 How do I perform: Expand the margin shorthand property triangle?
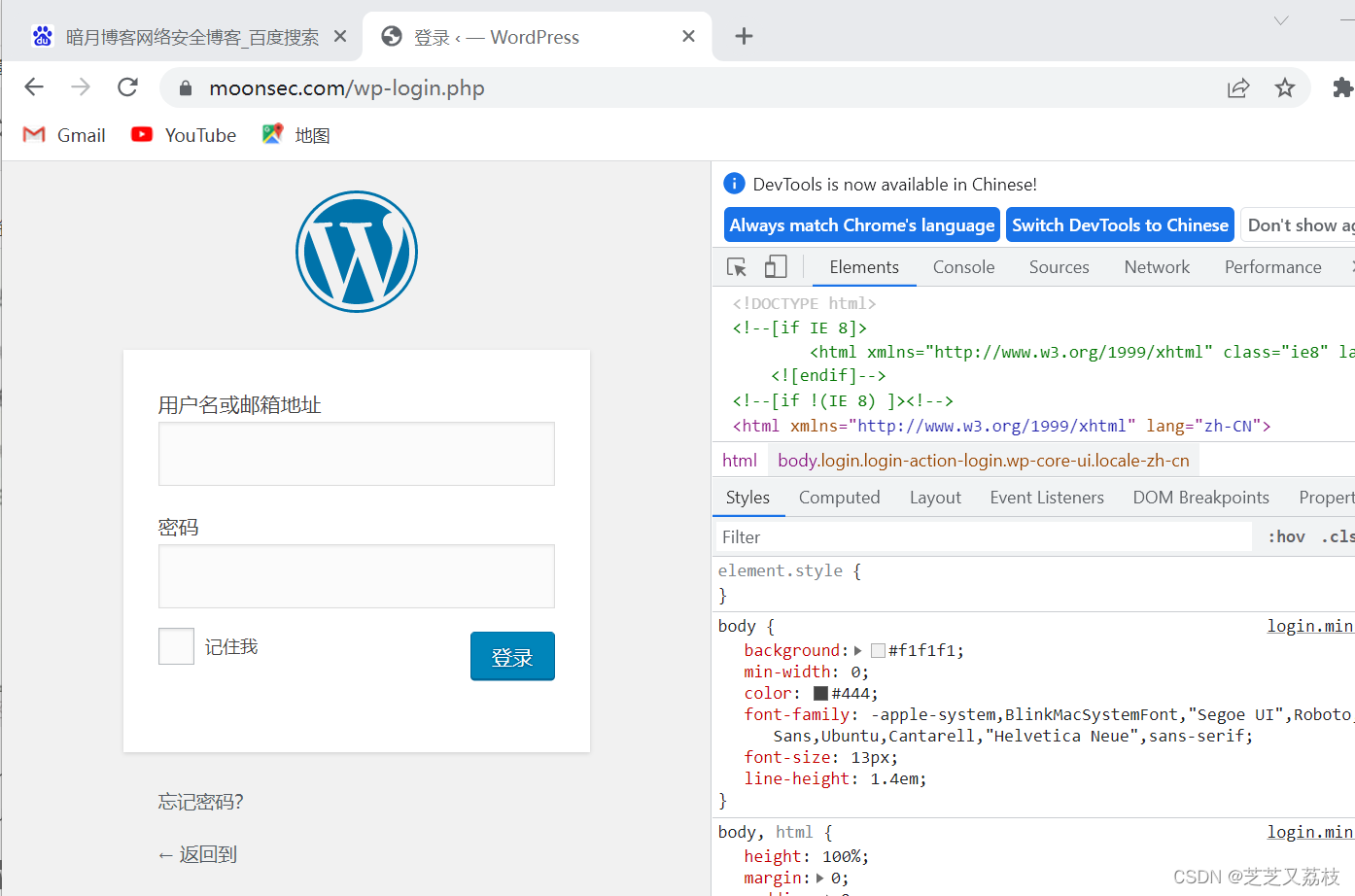[820, 879]
